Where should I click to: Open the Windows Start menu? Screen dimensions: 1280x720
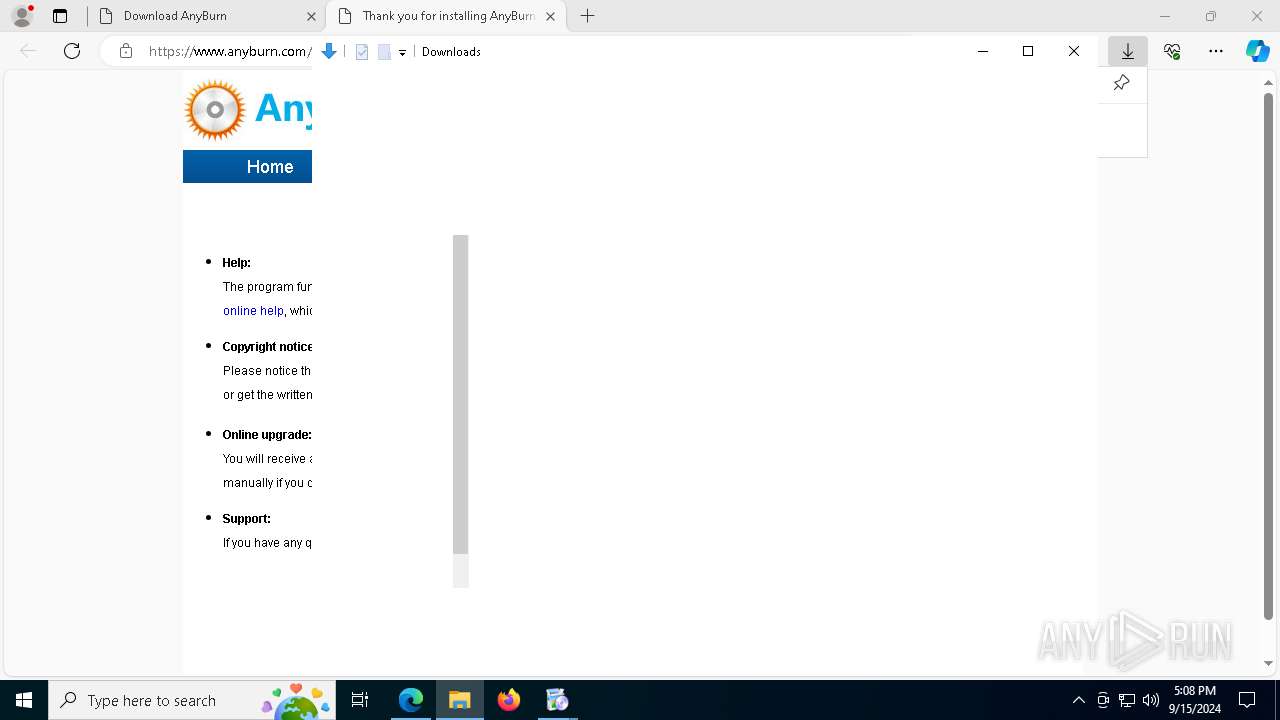pyautogui.click(x=24, y=700)
